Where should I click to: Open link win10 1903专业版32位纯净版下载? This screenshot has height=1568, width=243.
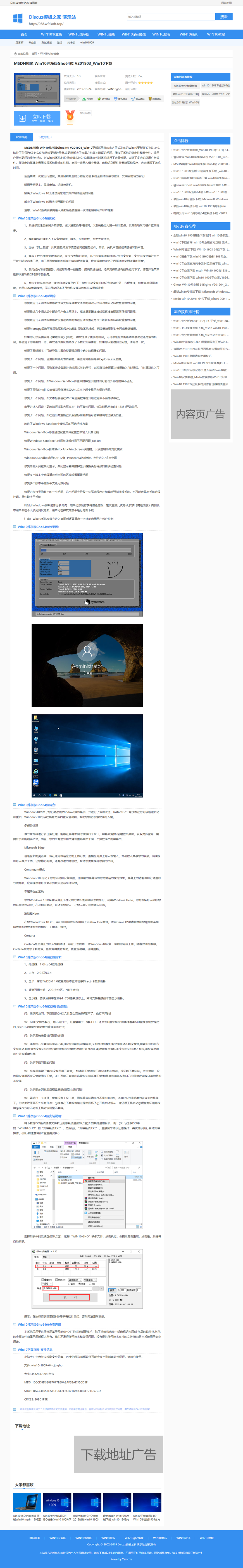201,171
